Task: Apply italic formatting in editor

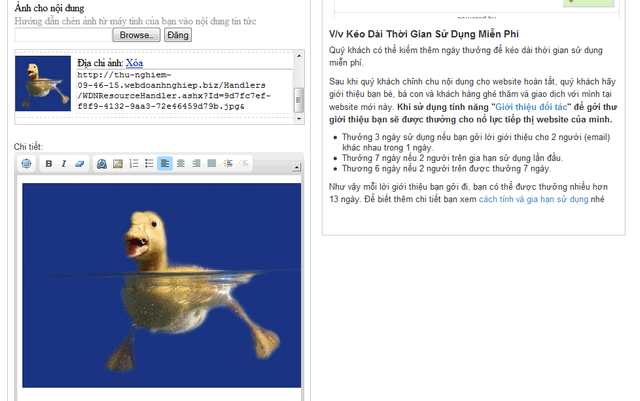Action: tap(64, 164)
